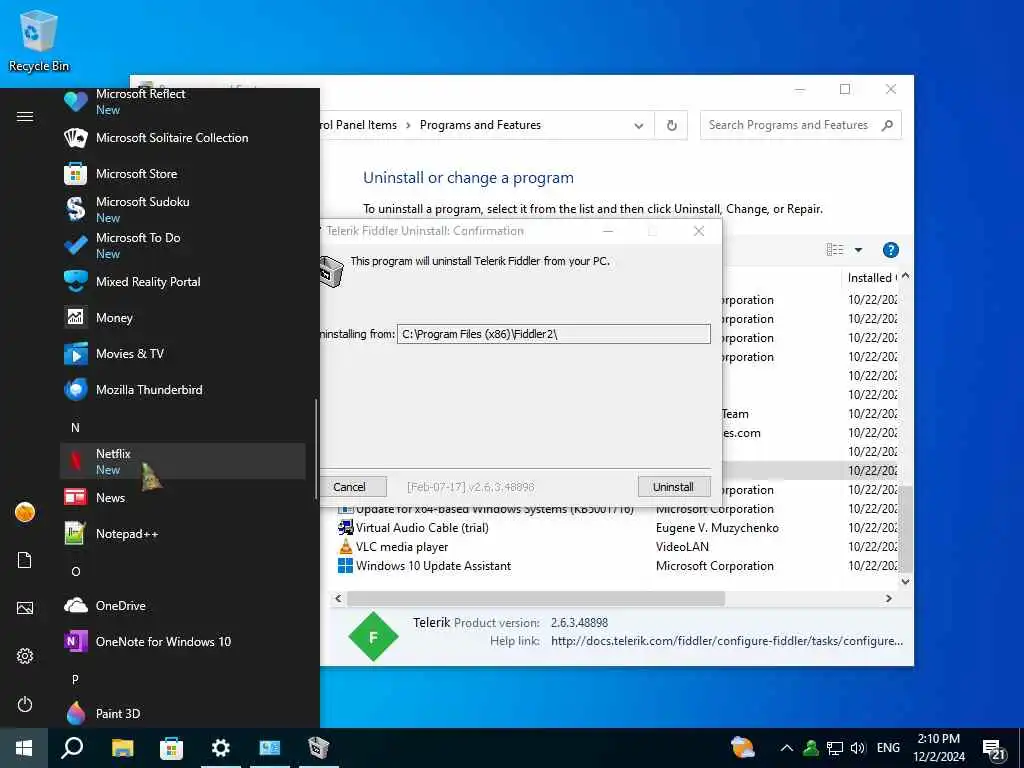
Task: Click the uninstall path input field
Action: 554,334
